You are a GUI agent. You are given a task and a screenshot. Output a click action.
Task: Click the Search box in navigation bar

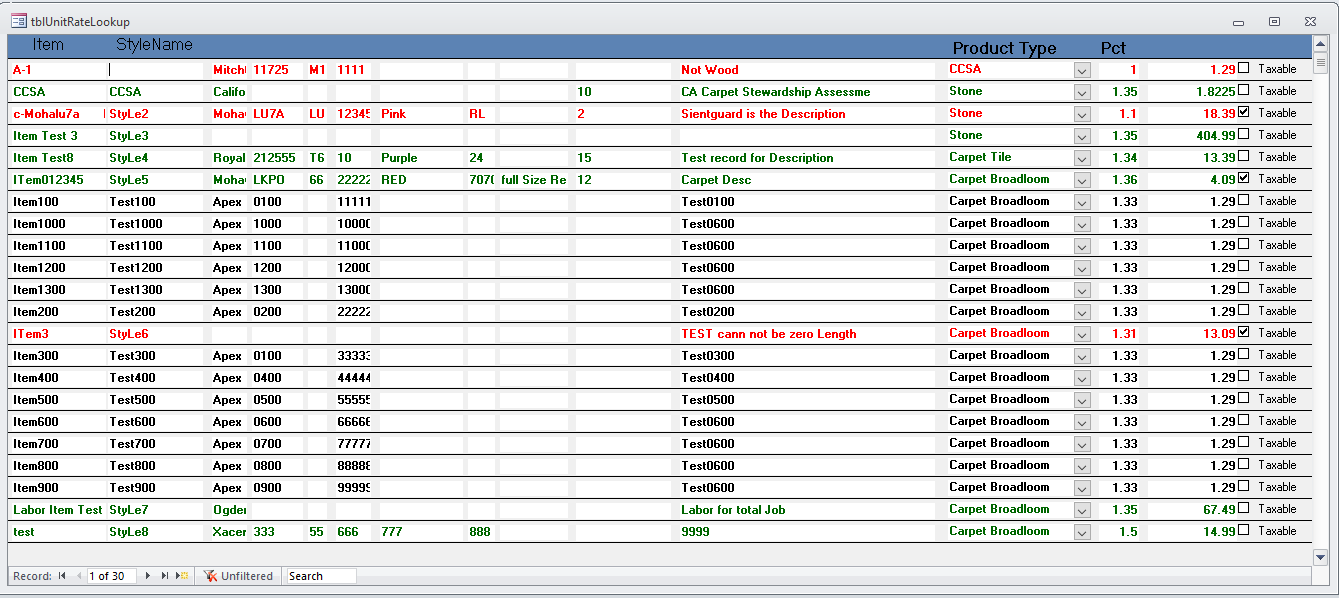point(321,576)
